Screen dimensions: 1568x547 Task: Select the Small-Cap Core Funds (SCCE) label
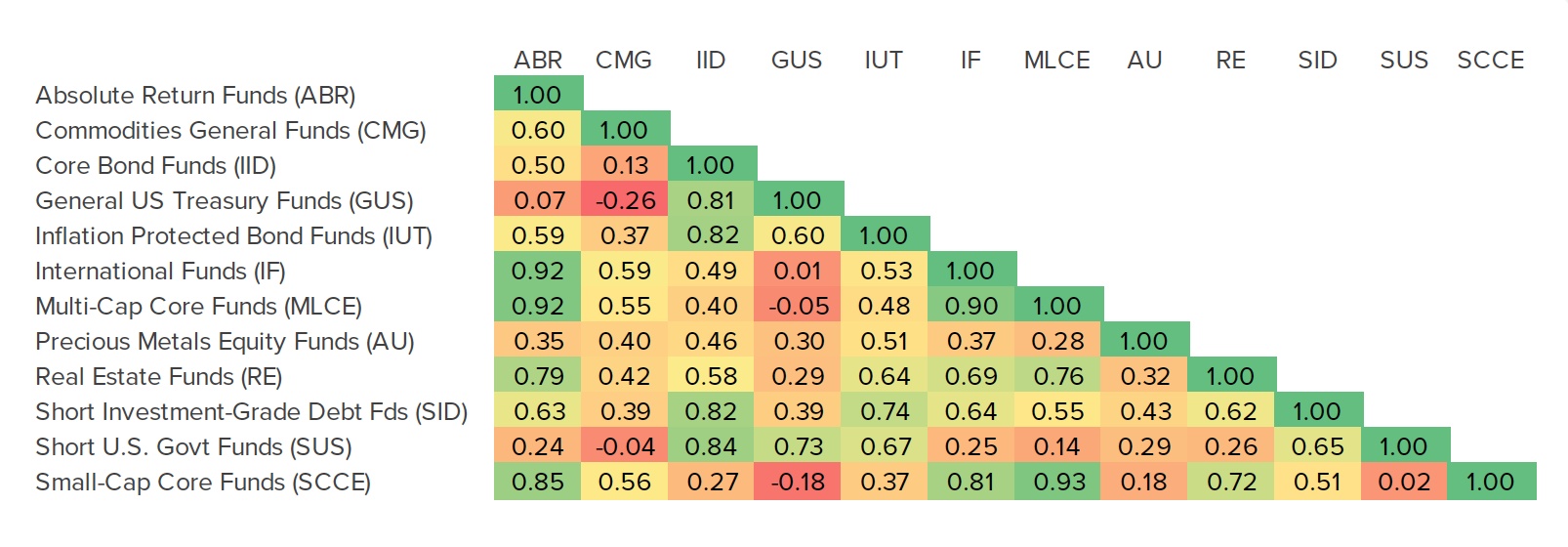[203, 483]
